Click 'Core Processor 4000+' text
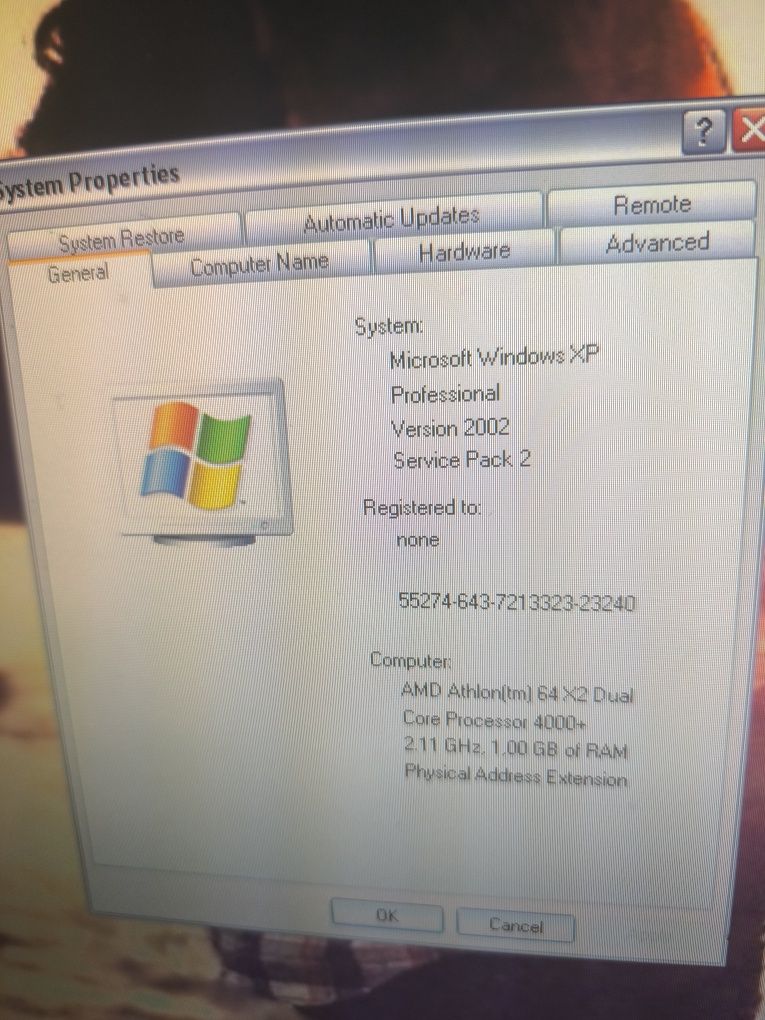This screenshot has width=765, height=1020. pyautogui.click(x=494, y=721)
